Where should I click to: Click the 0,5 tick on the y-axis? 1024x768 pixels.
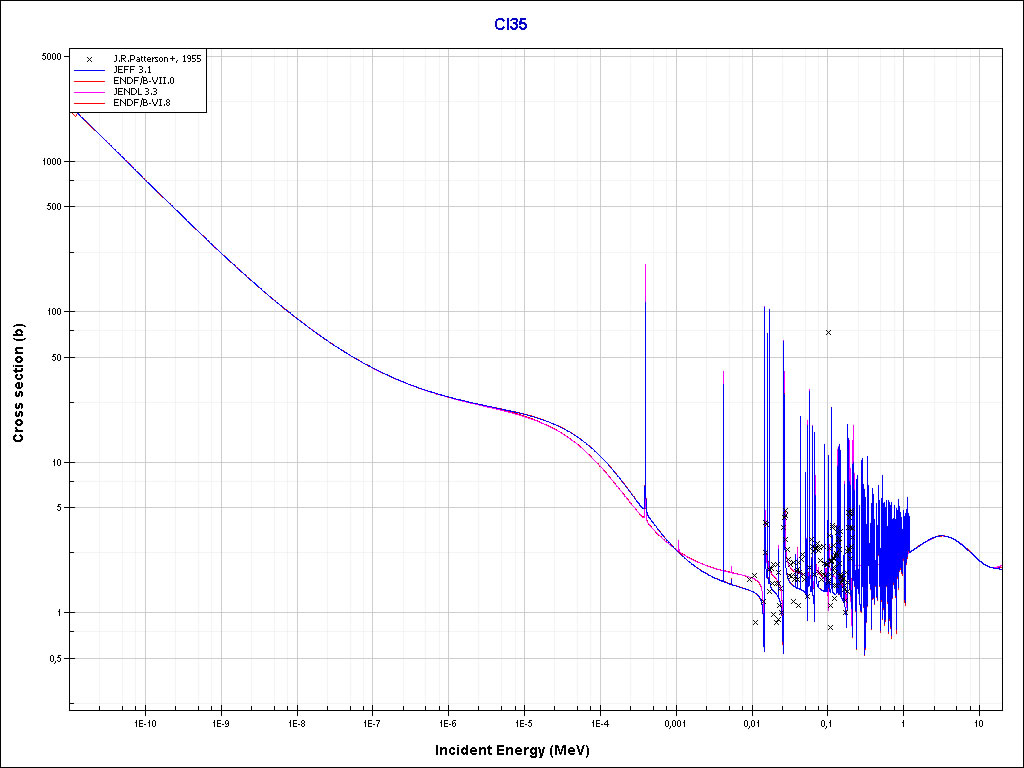[x=54, y=658]
